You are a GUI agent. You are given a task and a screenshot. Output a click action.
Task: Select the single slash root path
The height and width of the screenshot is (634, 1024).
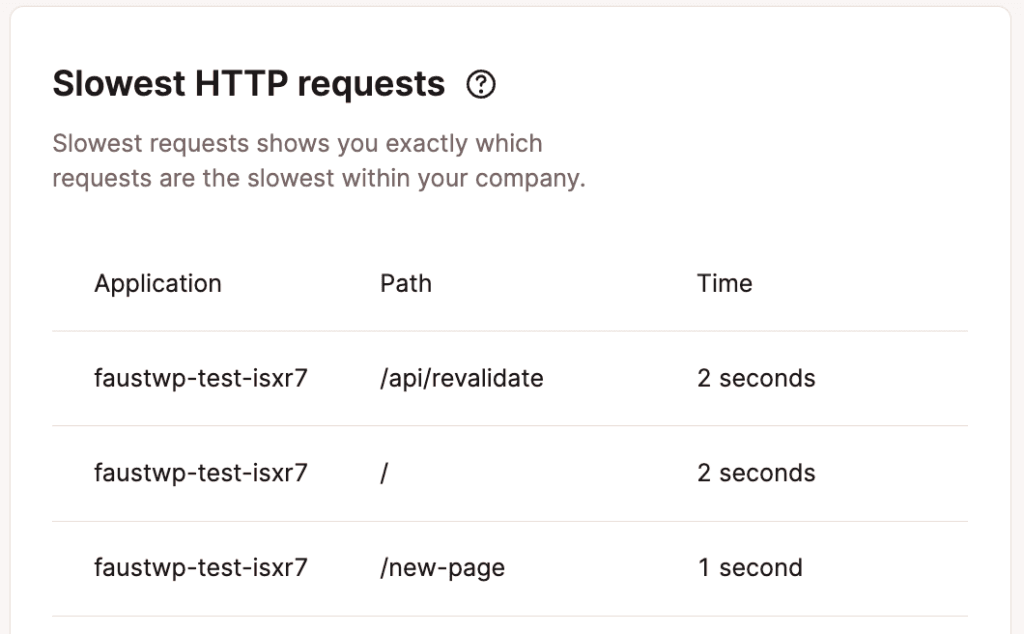(384, 473)
